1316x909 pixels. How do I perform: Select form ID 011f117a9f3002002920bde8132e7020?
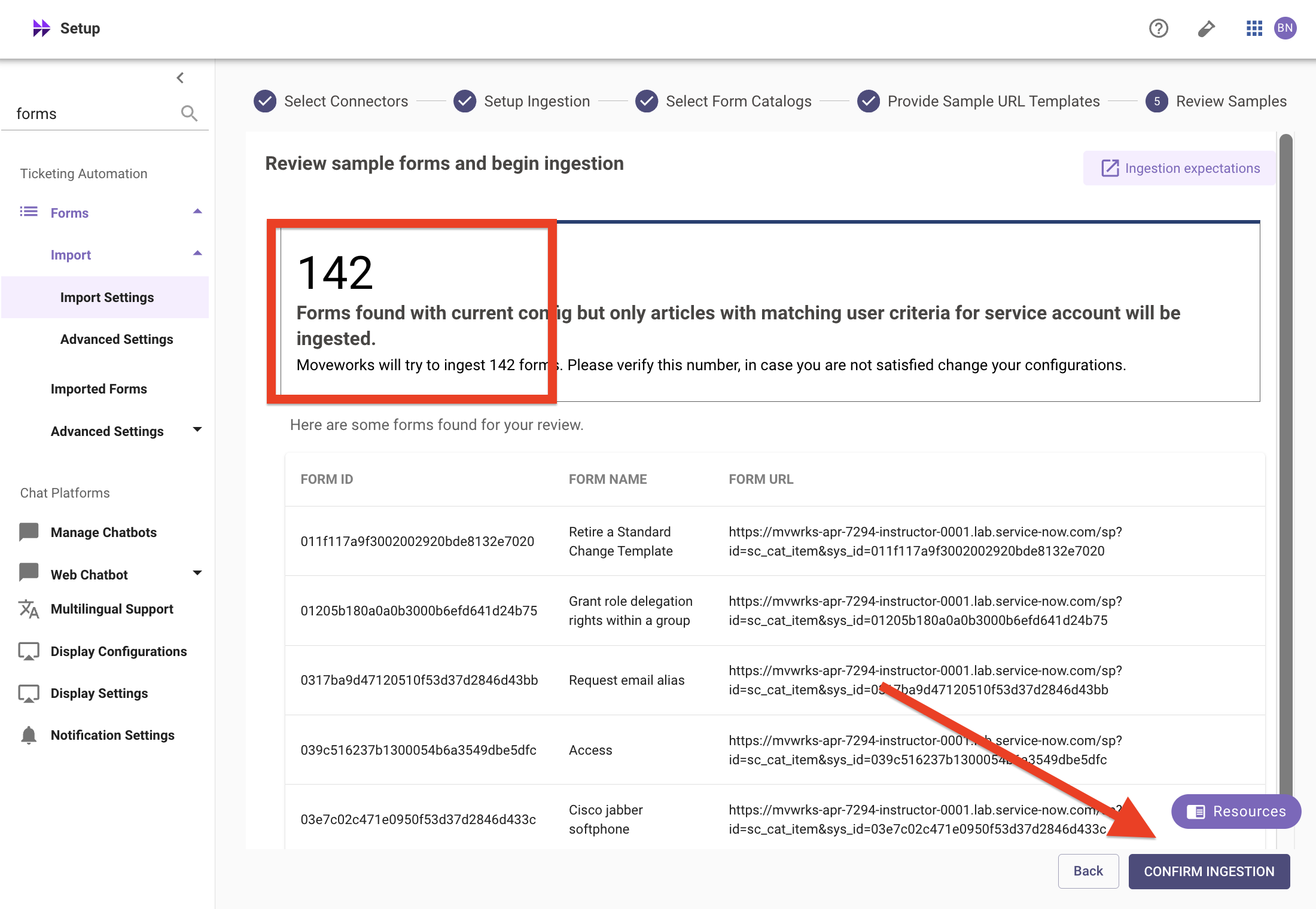[417, 541]
